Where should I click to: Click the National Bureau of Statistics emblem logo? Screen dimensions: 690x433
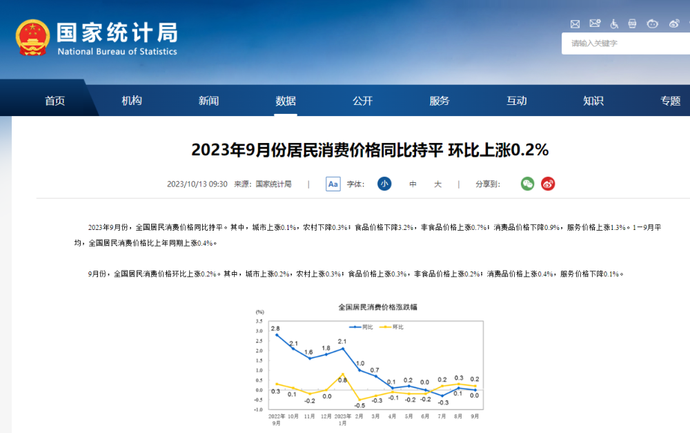(x=33, y=38)
